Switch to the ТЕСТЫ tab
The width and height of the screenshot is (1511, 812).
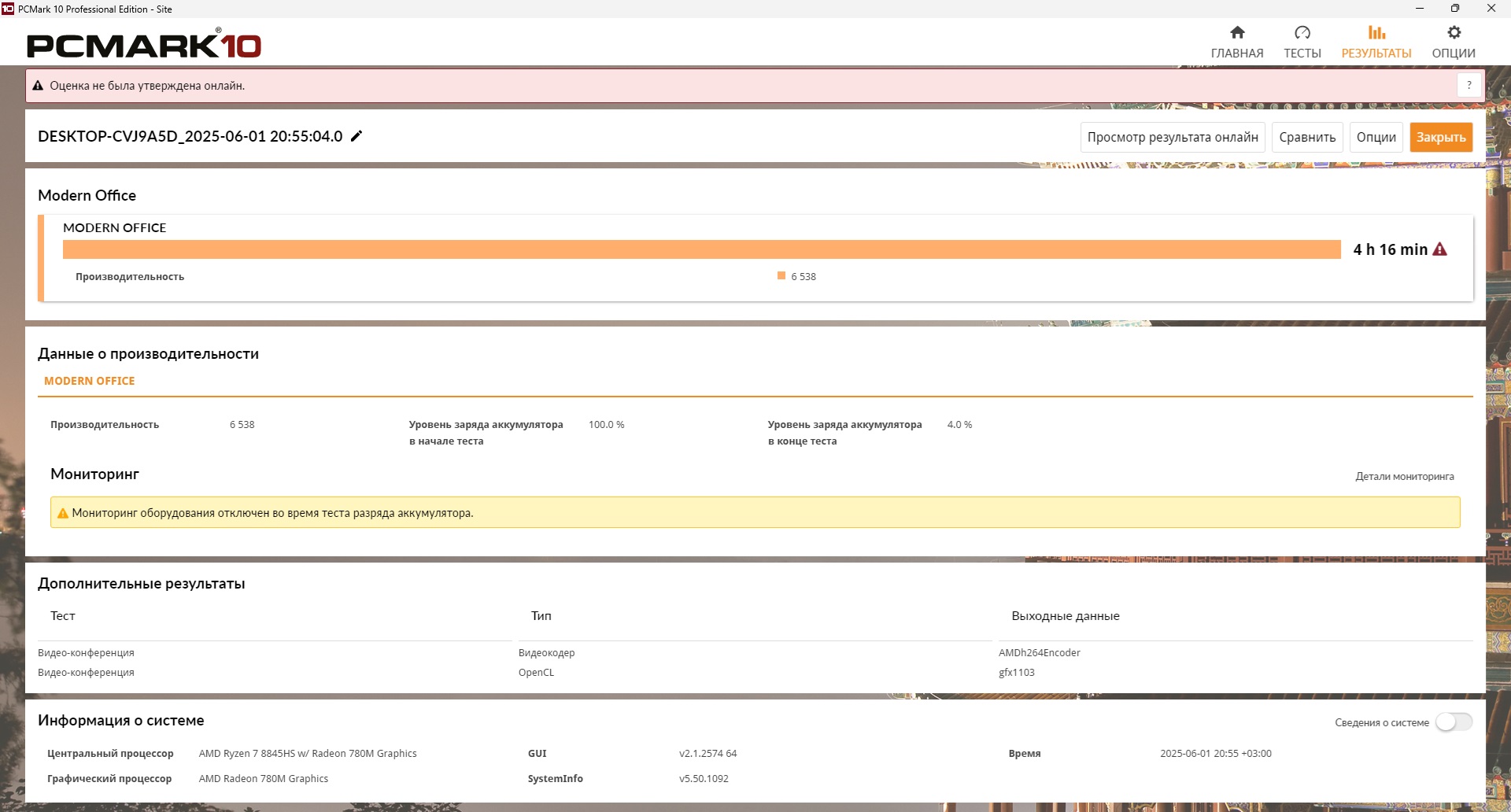click(x=1302, y=42)
